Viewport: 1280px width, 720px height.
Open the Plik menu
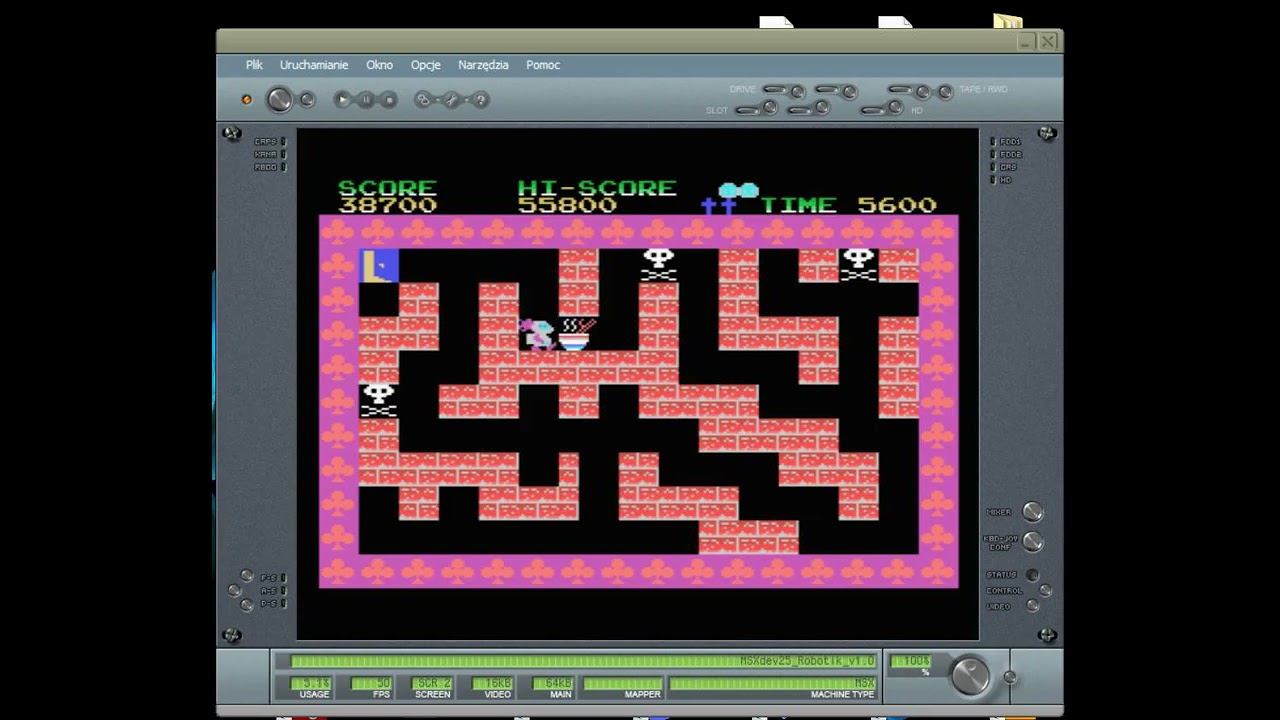(254, 65)
